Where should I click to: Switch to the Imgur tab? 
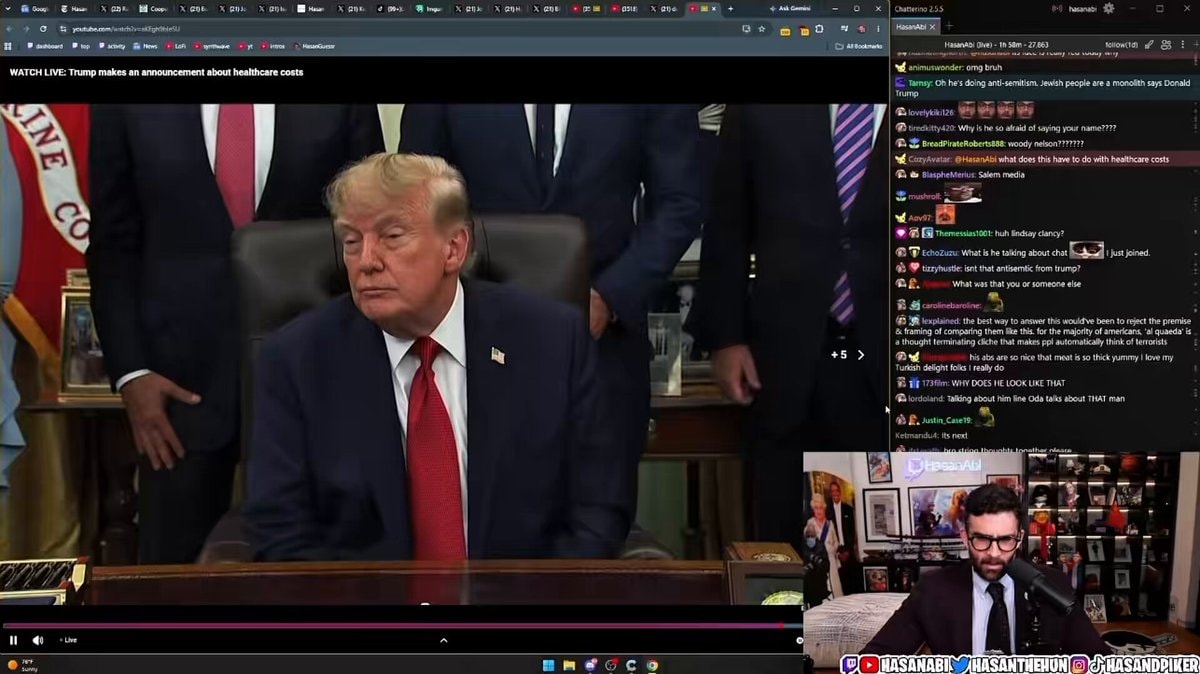click(x=431, y=8)
